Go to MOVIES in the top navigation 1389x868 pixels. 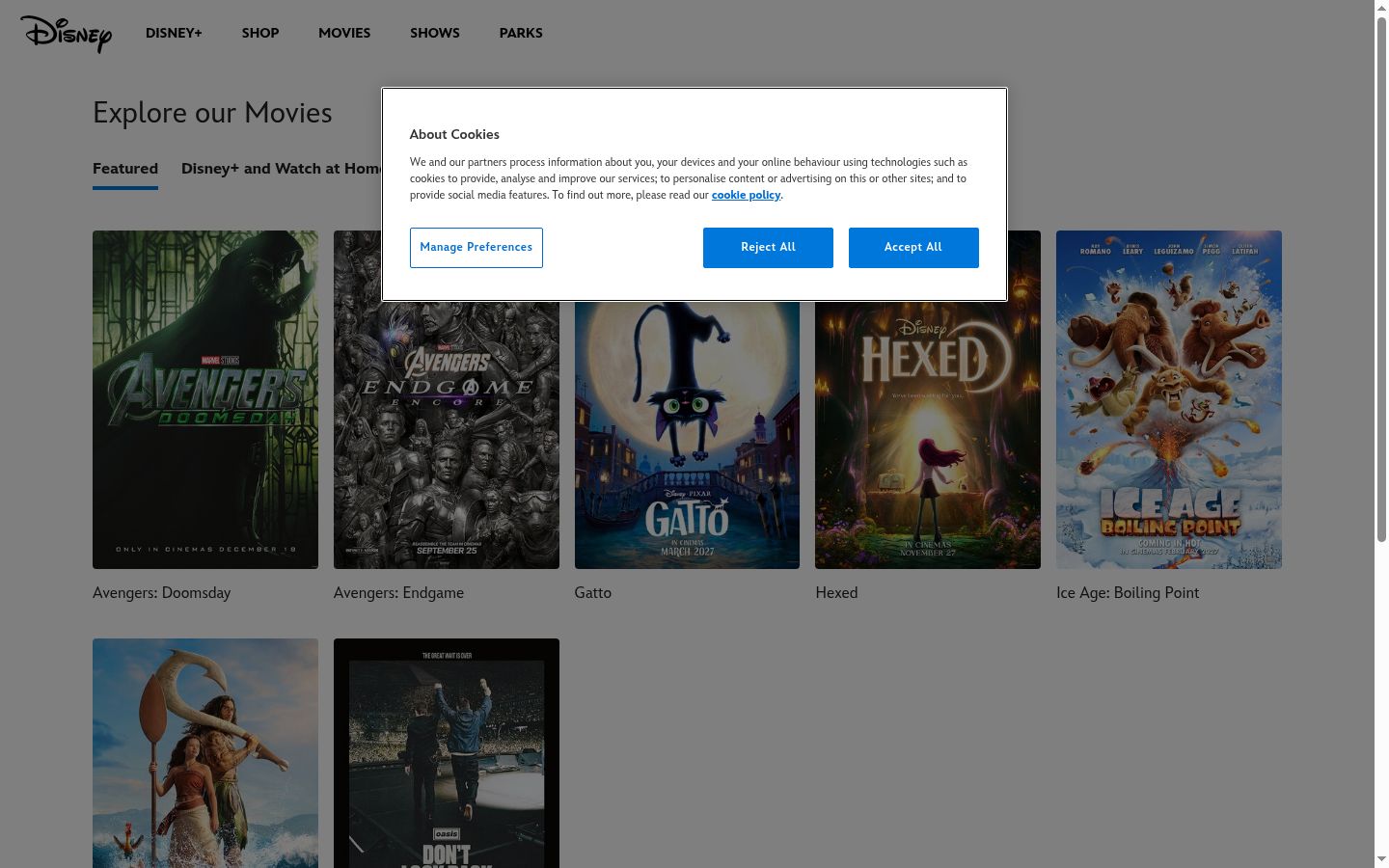344,33
